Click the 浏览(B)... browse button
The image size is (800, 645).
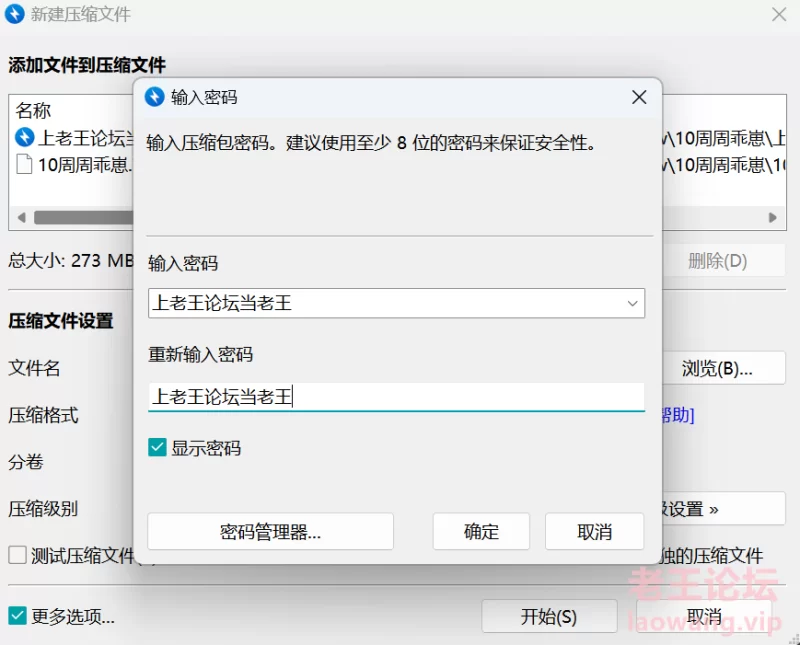tap(723, 368)
